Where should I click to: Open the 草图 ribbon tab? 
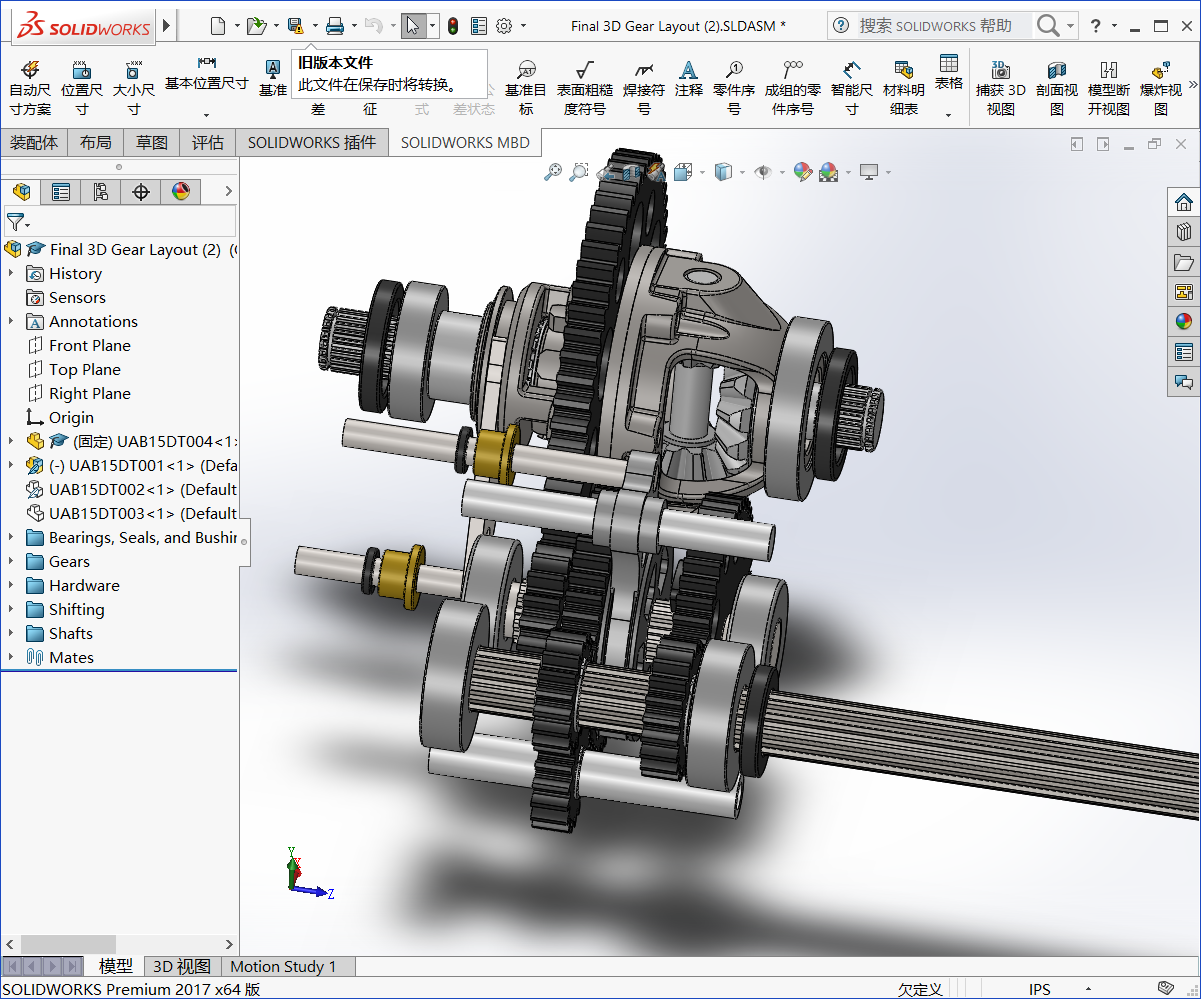(x=152, y=143)
